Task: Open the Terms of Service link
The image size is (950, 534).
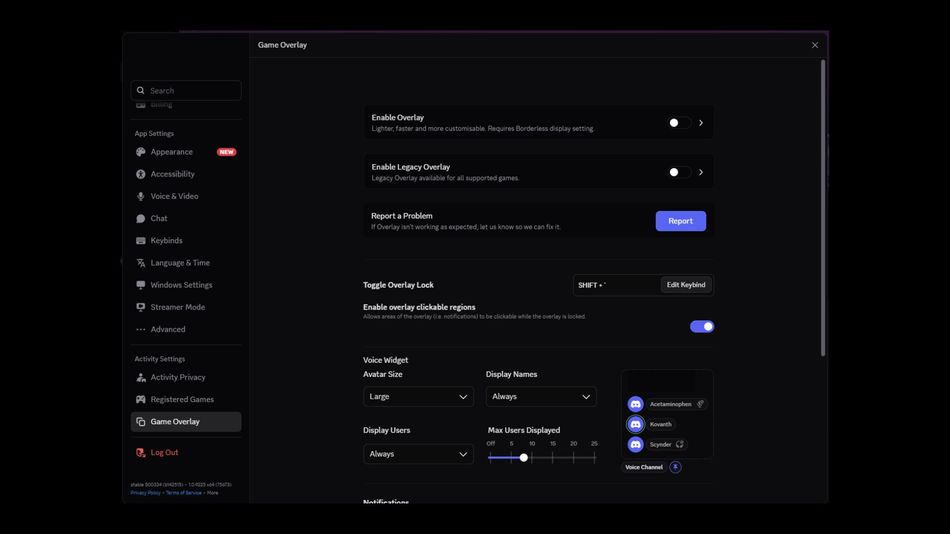Action: (x=184, y=493)
